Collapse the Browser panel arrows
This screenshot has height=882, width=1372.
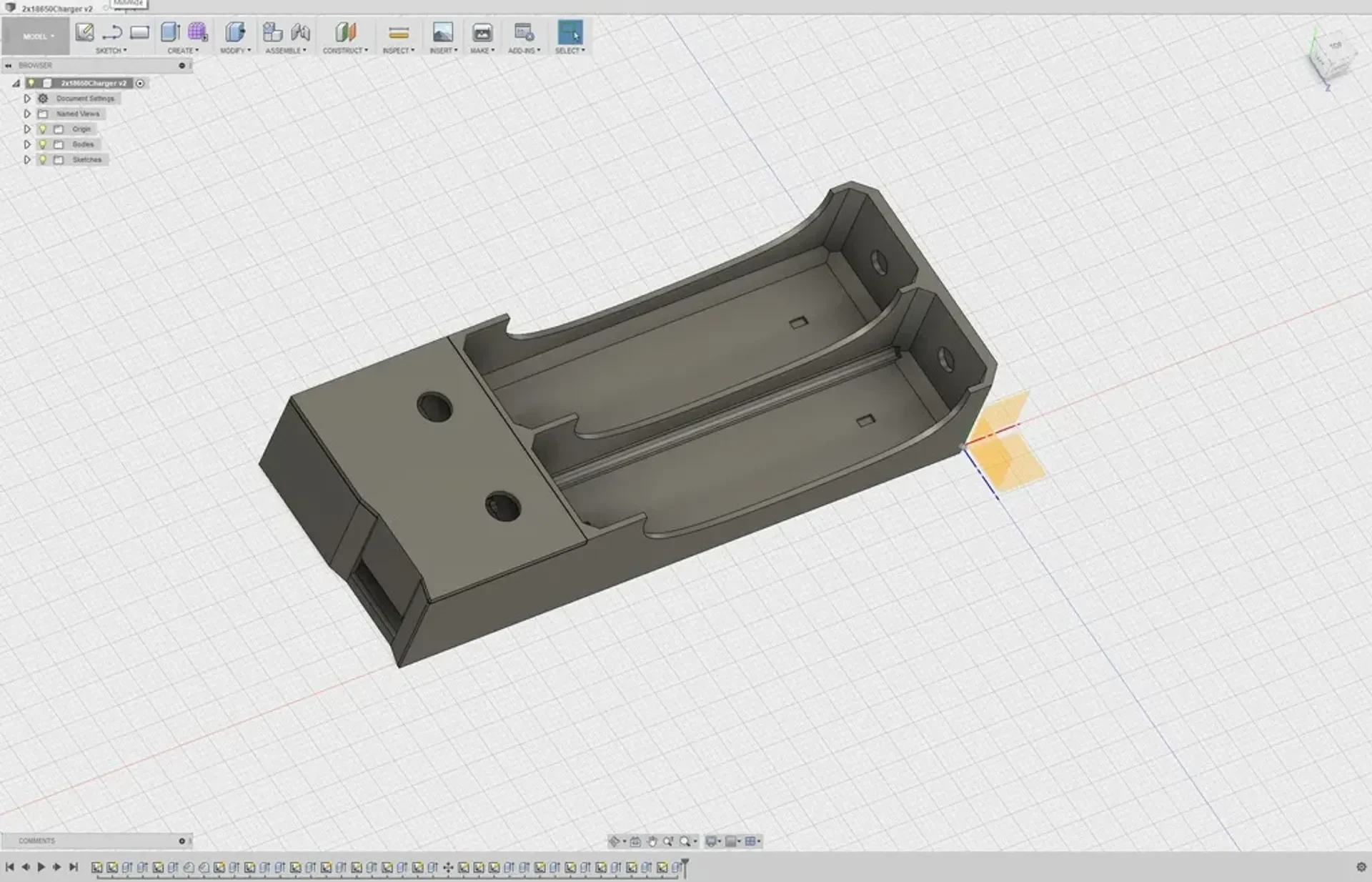pyautogui.click(x=9, y=66)
